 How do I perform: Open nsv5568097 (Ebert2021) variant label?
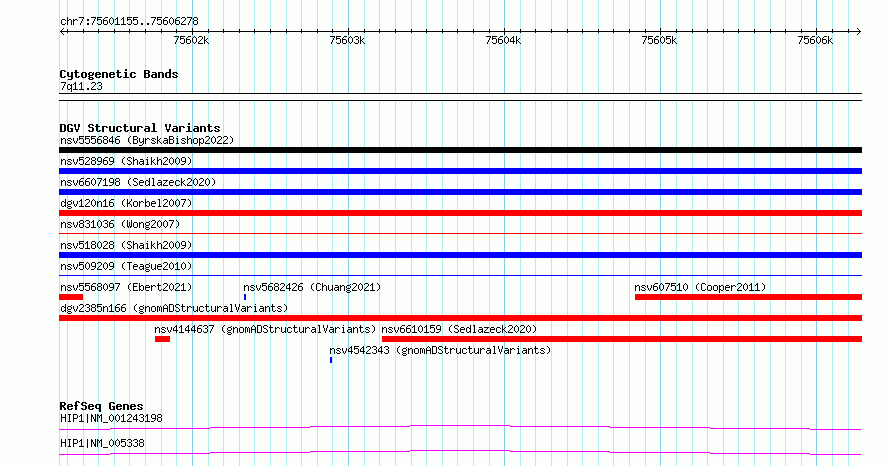(x=126, y=287)
